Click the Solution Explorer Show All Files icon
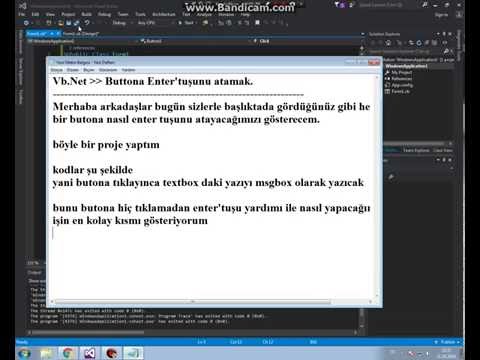 (x=434, y=43)
